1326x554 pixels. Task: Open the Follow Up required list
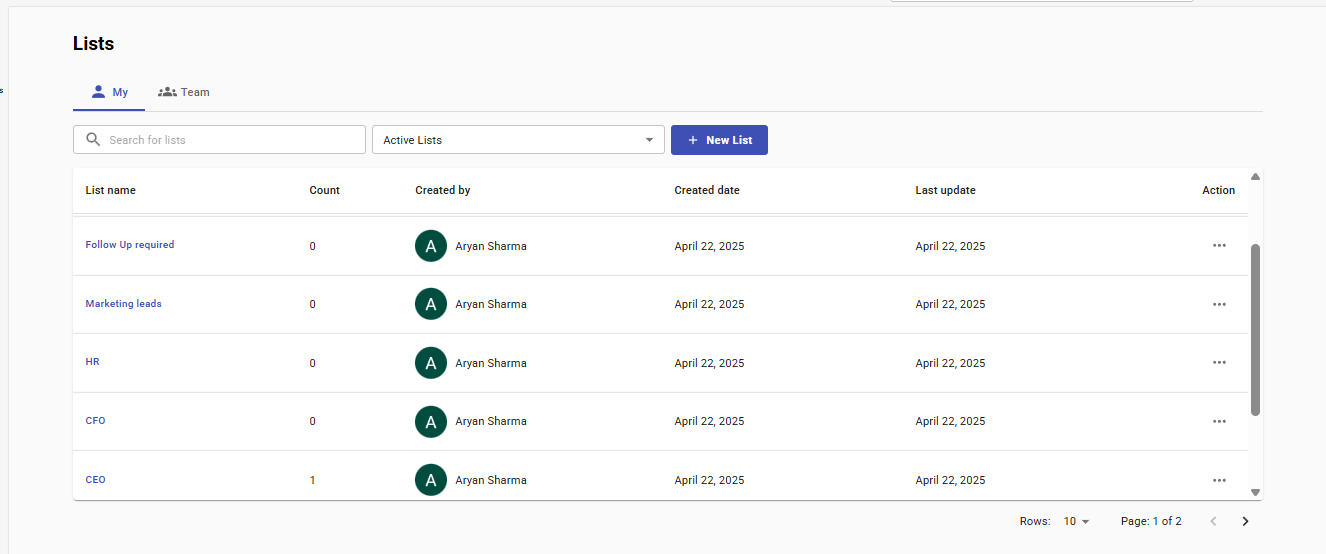[x=130, y=245]
